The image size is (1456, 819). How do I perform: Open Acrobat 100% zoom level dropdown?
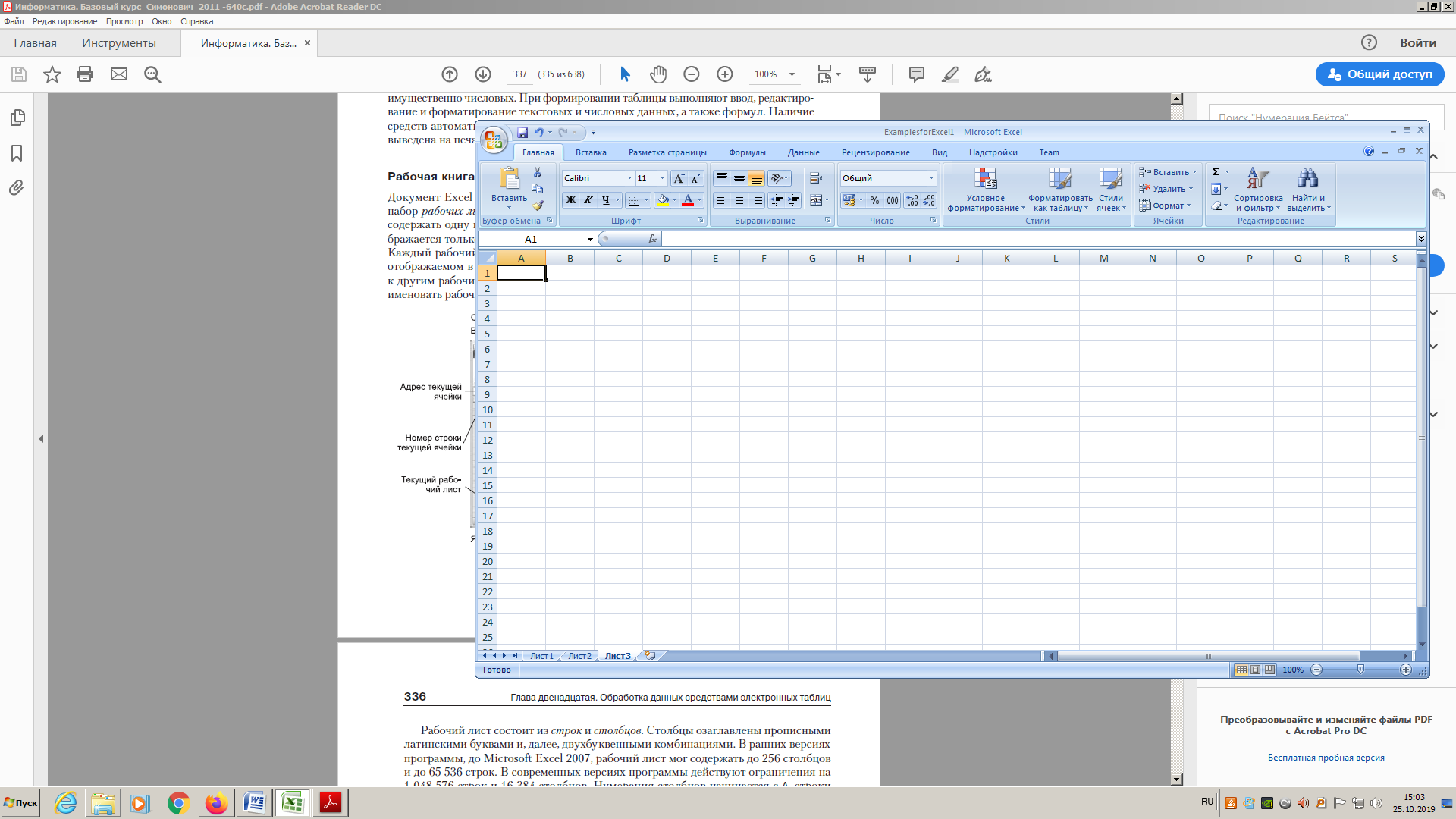point(792,74)
